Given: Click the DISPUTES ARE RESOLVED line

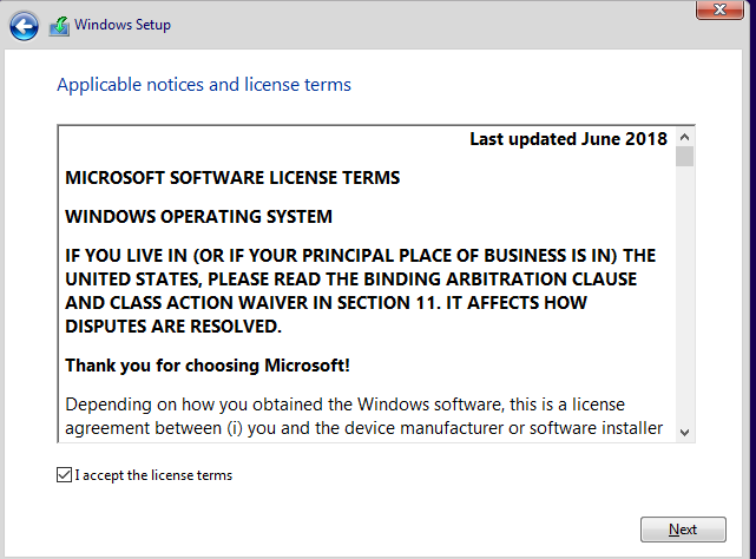Looking at the screenshot, I should pyautogui.click(x=173, y=327).
